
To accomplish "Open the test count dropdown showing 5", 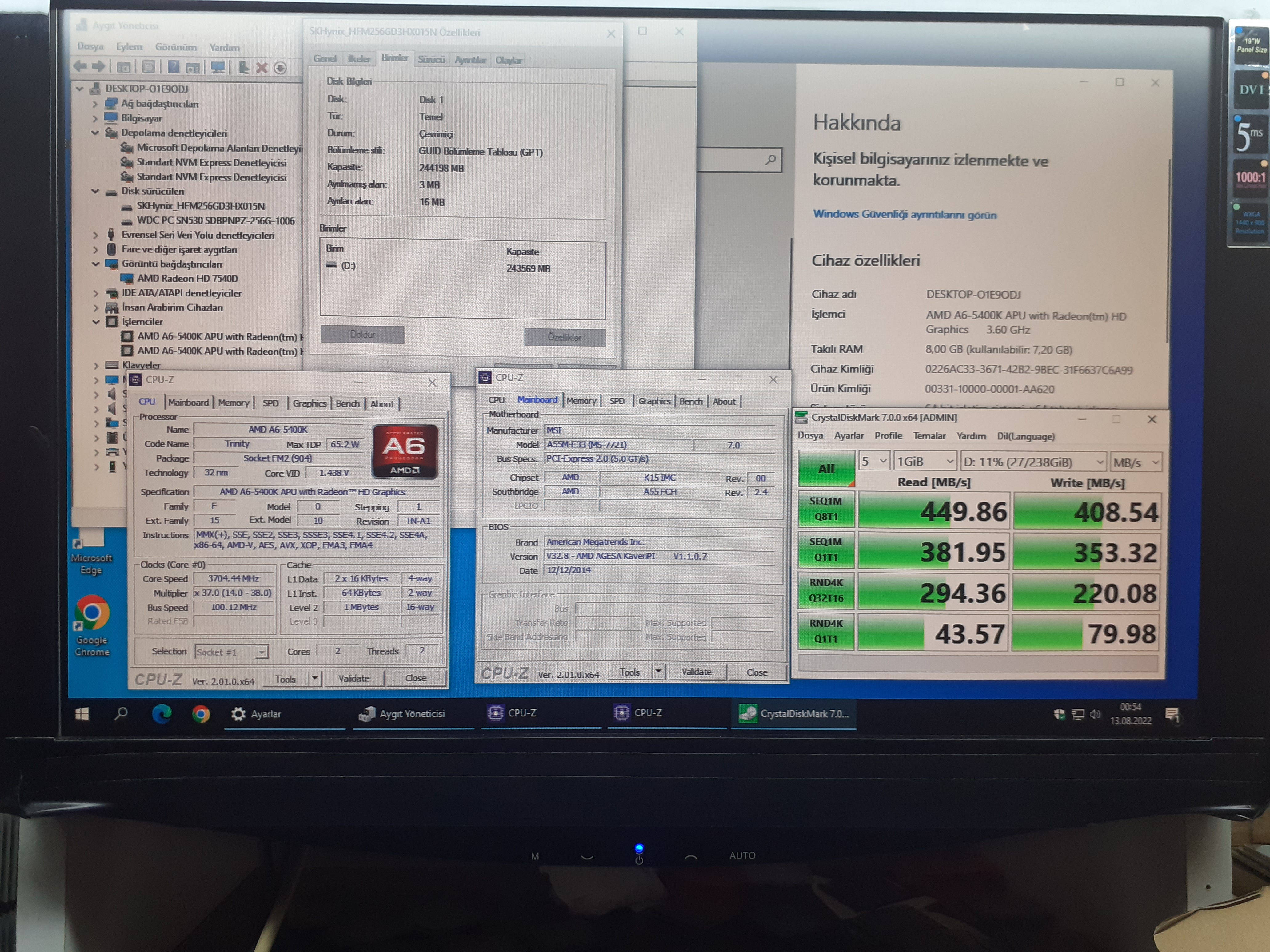I will 874,461.
